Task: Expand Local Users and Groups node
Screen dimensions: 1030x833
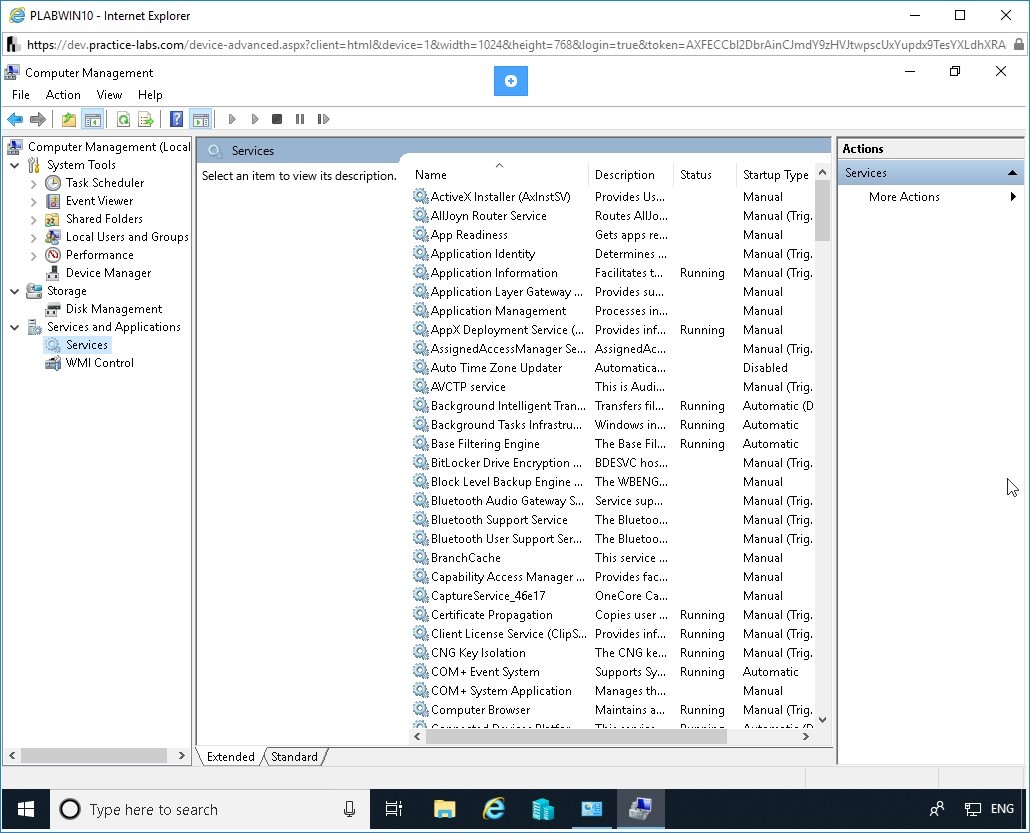Action: (34, 237)
